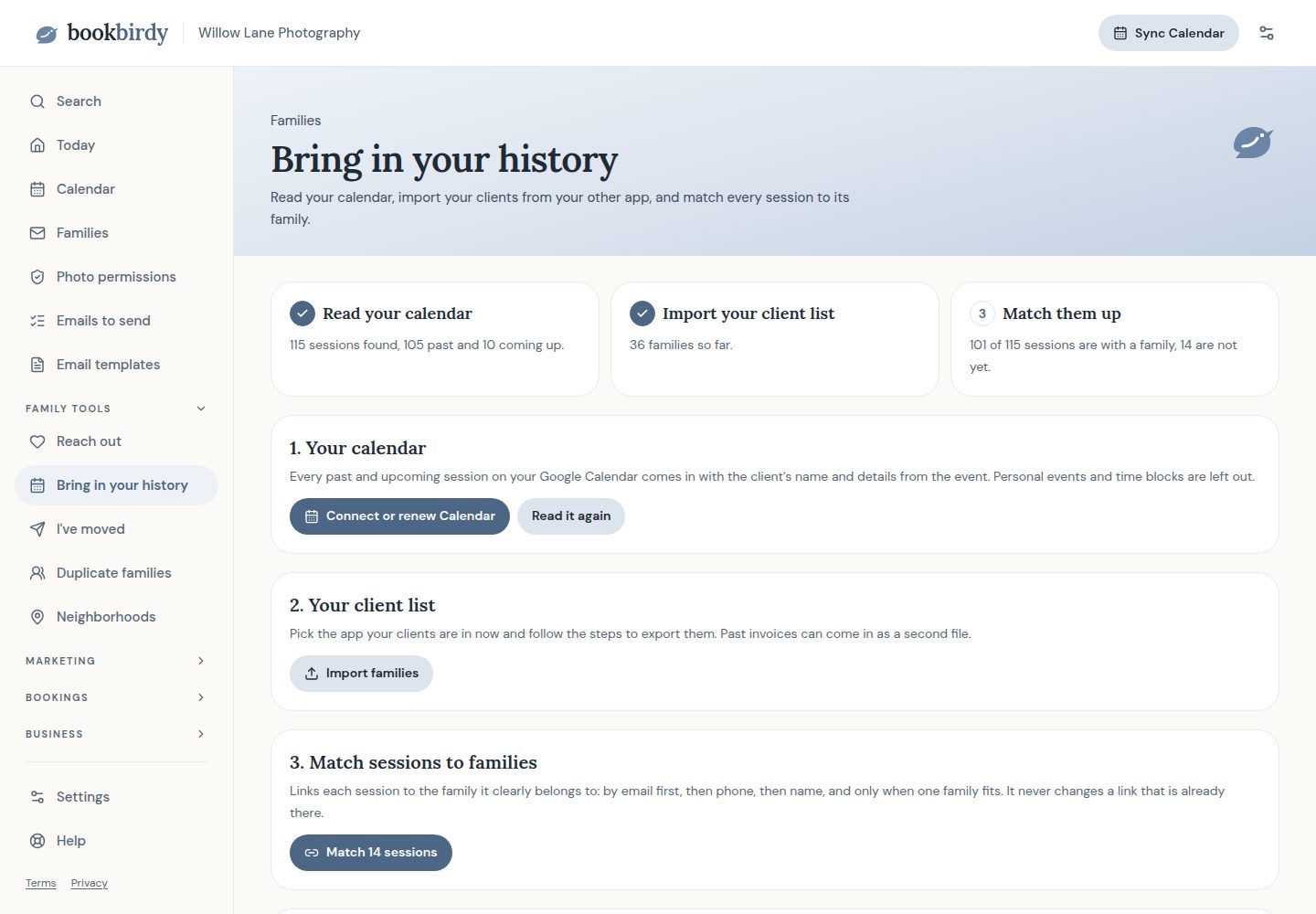Screen dimensions: 1316x914
Task: Open the Terms link
Action: [x=41, y=883]
